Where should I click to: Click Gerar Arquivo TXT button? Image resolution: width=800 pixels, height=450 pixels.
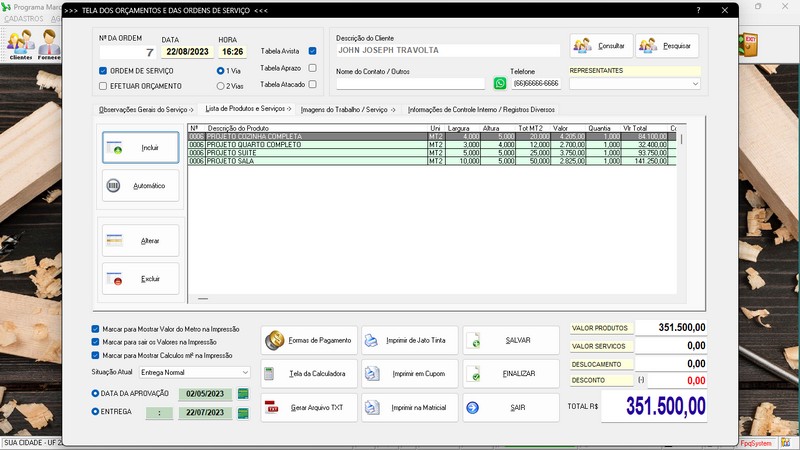(x=309, y=408)
